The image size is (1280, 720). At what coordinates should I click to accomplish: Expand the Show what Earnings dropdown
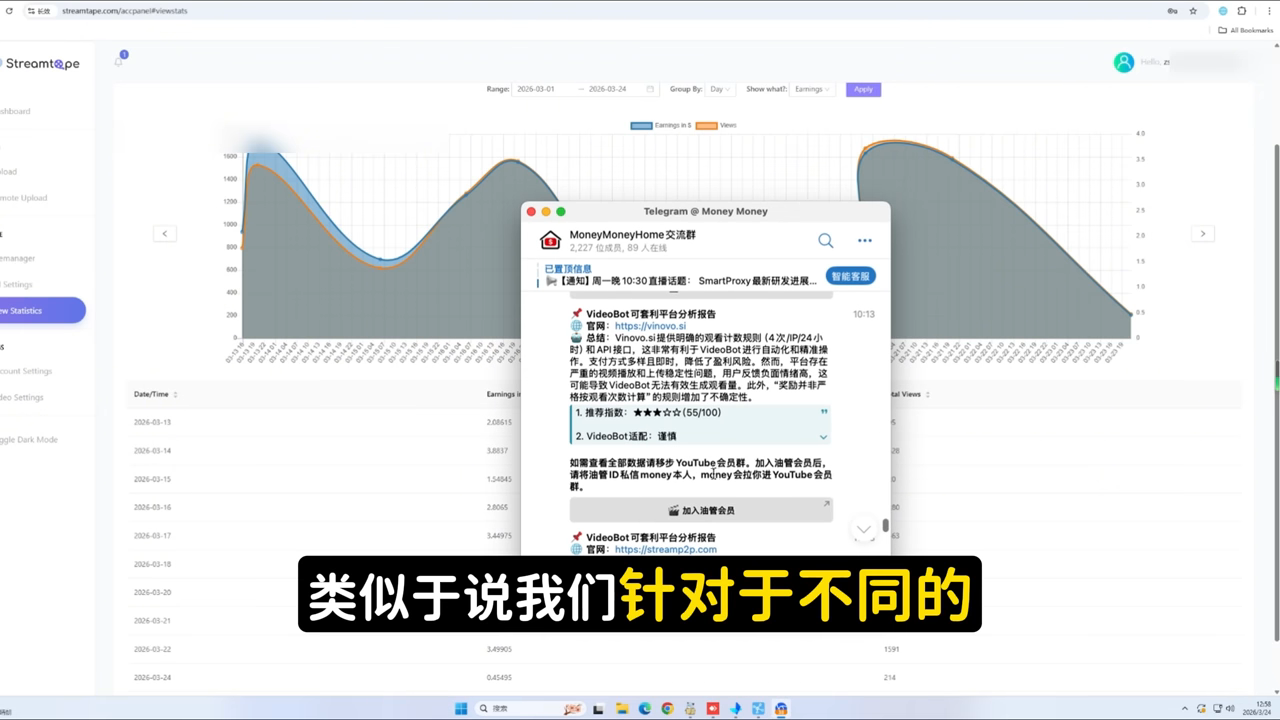[811, 89]
